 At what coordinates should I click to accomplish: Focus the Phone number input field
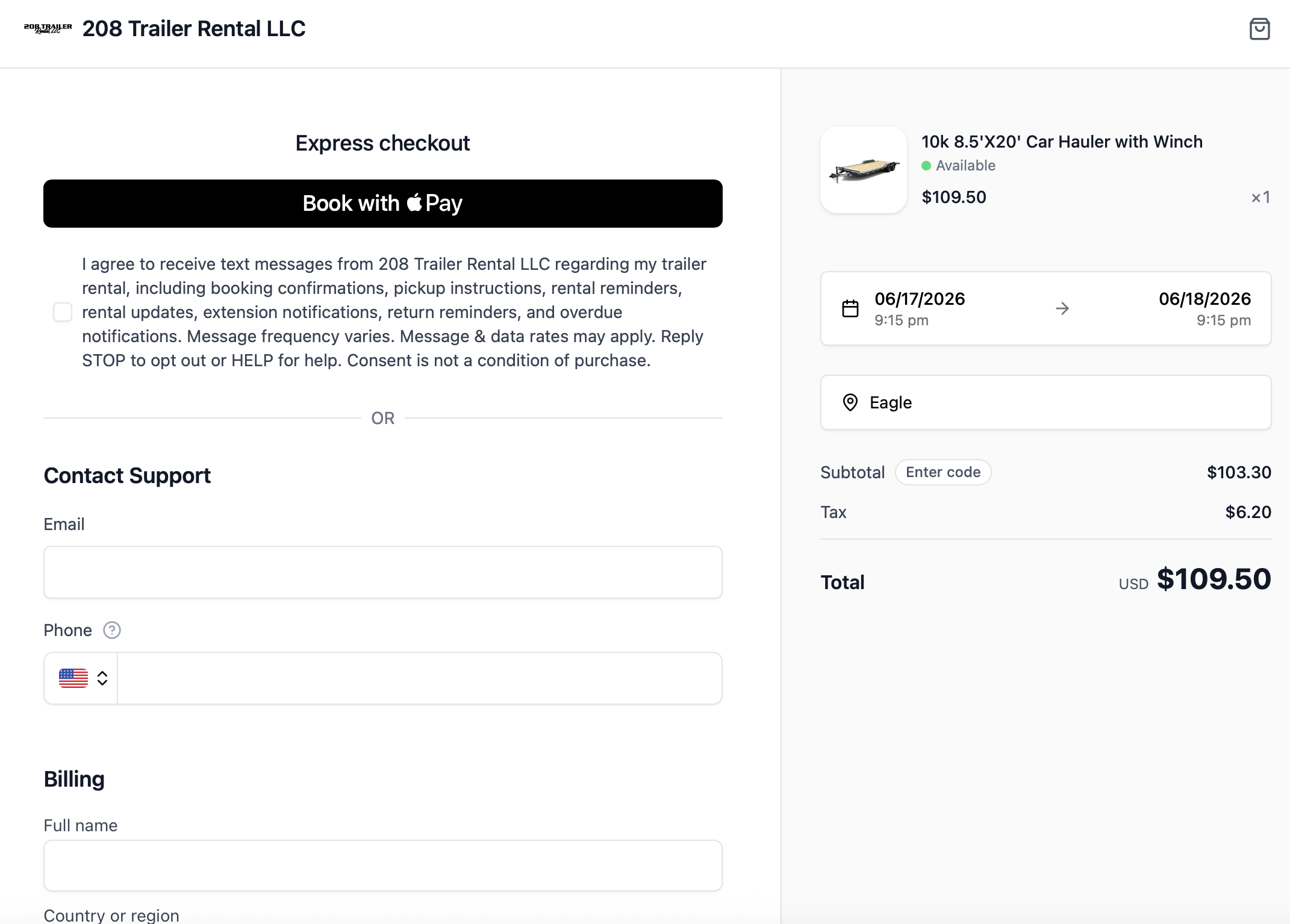click(420, 678)
